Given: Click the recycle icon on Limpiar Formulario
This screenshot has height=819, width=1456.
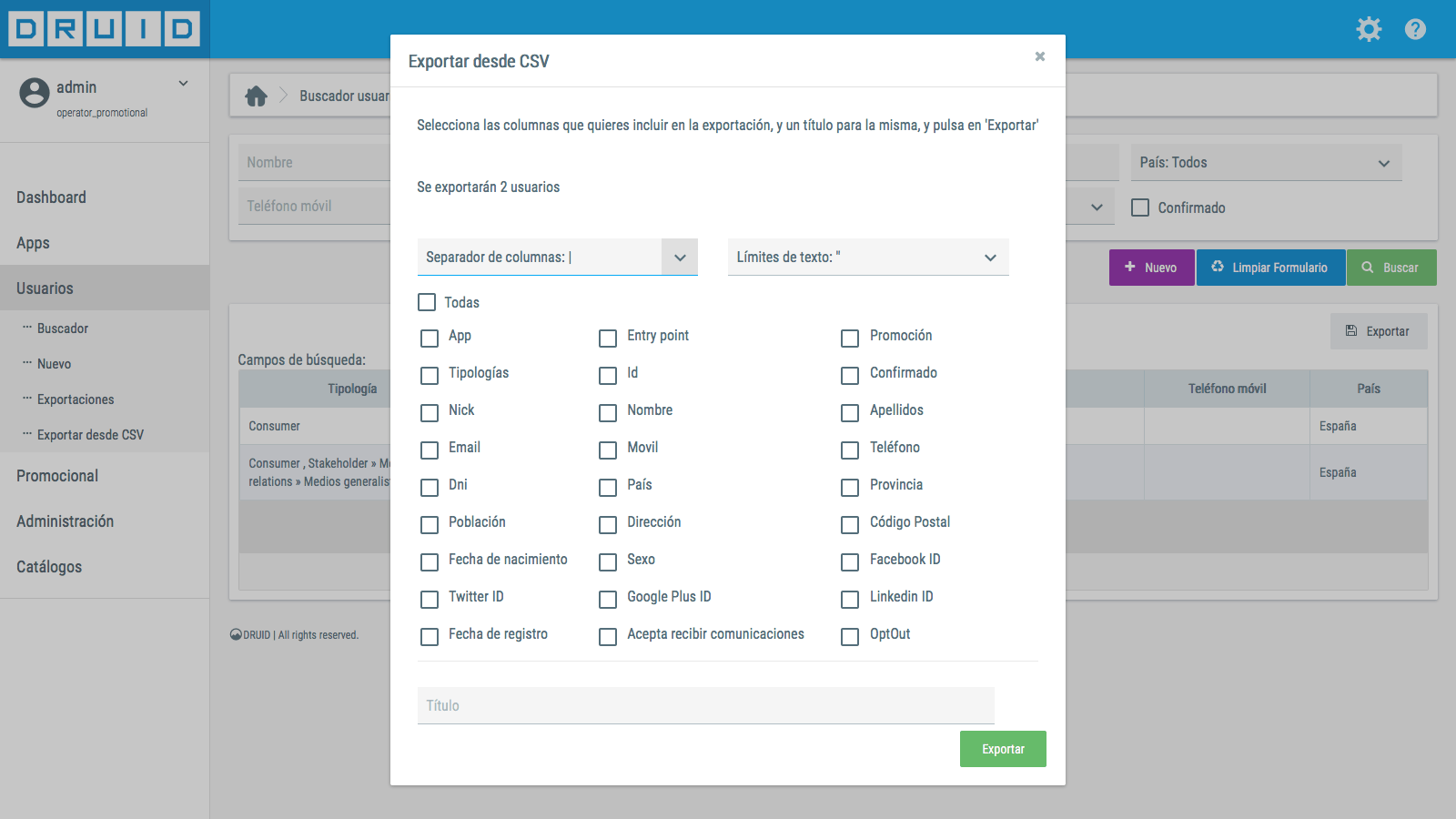Looking at the screenshot, I should (x=1218, y=267).
